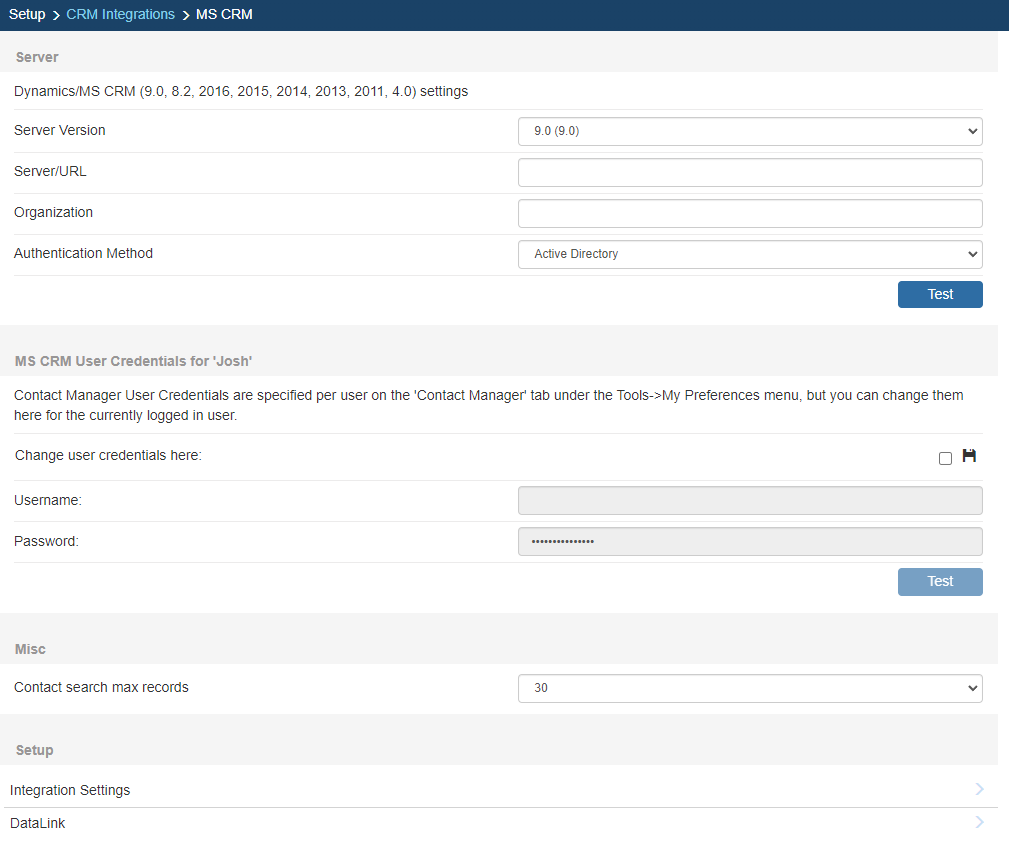This screenshot has height=844, width=1009.
Task: Click the Server section heading
Action: click(37, 57)
